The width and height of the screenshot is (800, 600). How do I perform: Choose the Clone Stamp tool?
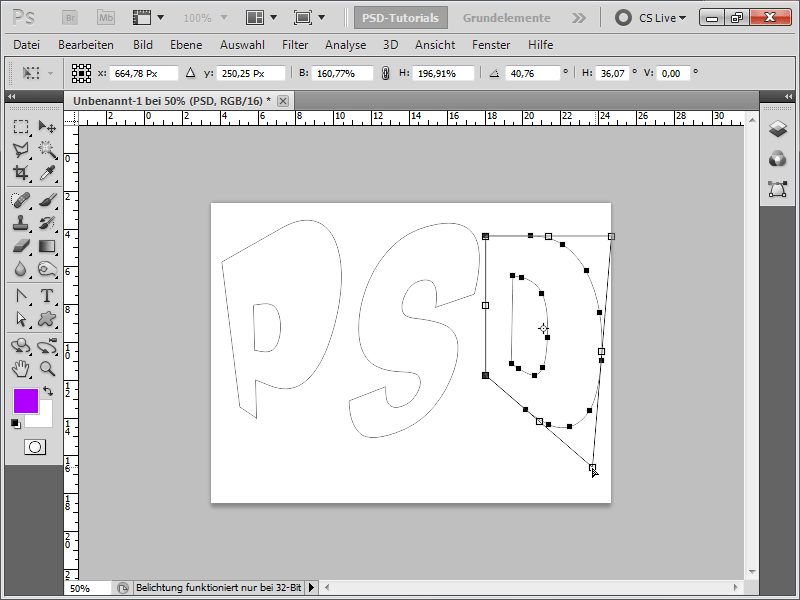coord(20,223)
